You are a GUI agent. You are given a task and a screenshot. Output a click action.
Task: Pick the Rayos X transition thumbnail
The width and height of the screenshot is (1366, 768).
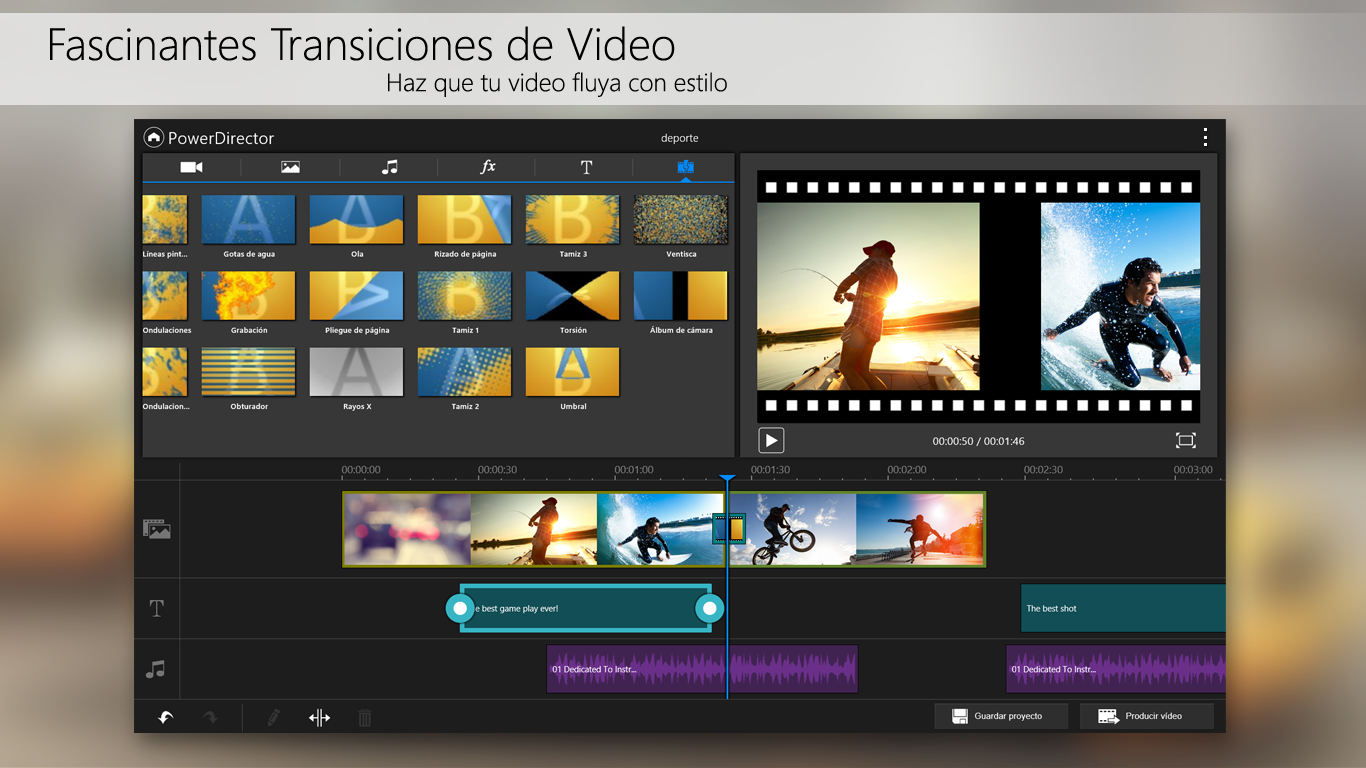pyautogui.click(x=356, y=372)
